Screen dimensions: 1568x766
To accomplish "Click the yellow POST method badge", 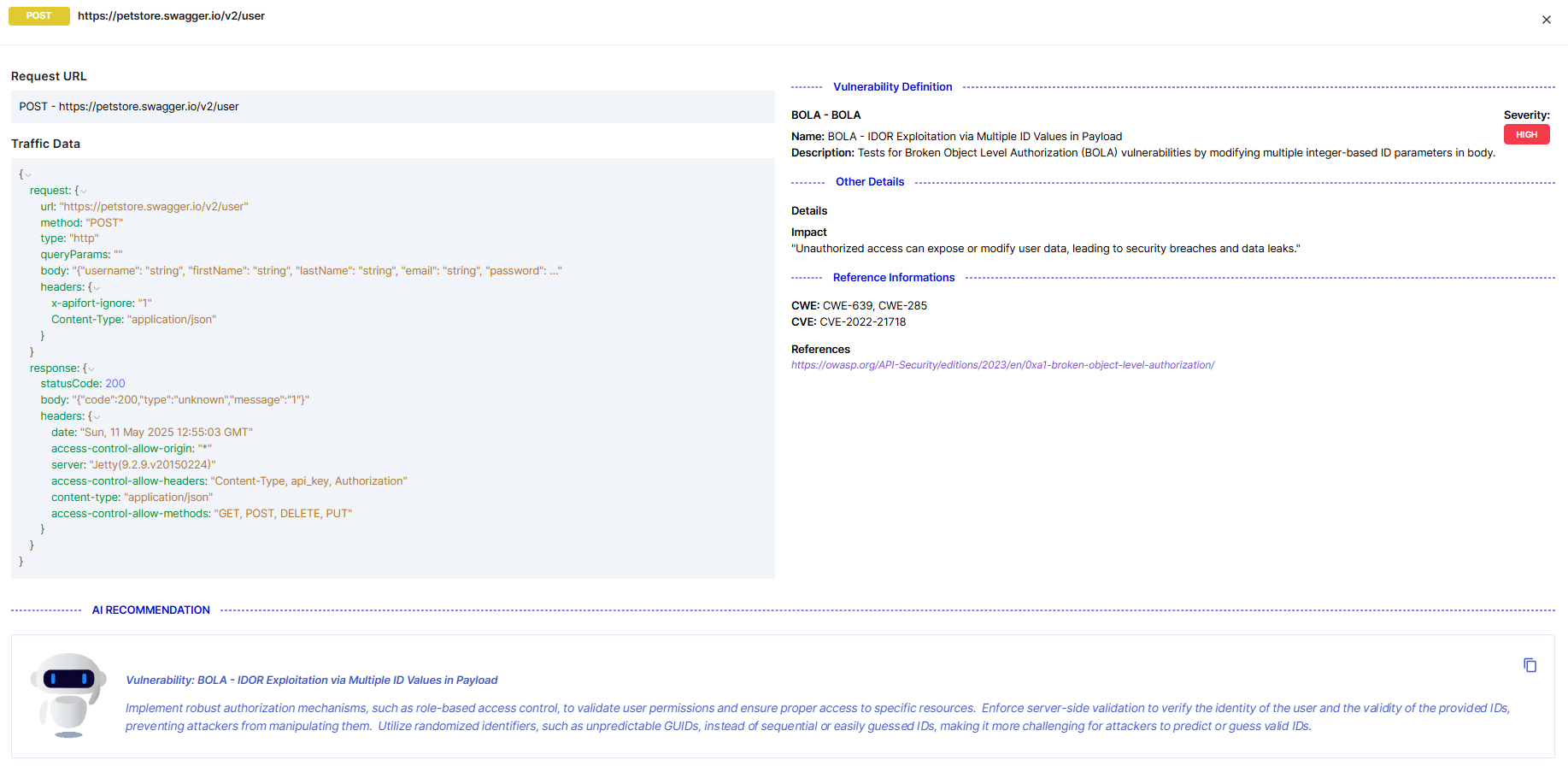I will point(39,16).
